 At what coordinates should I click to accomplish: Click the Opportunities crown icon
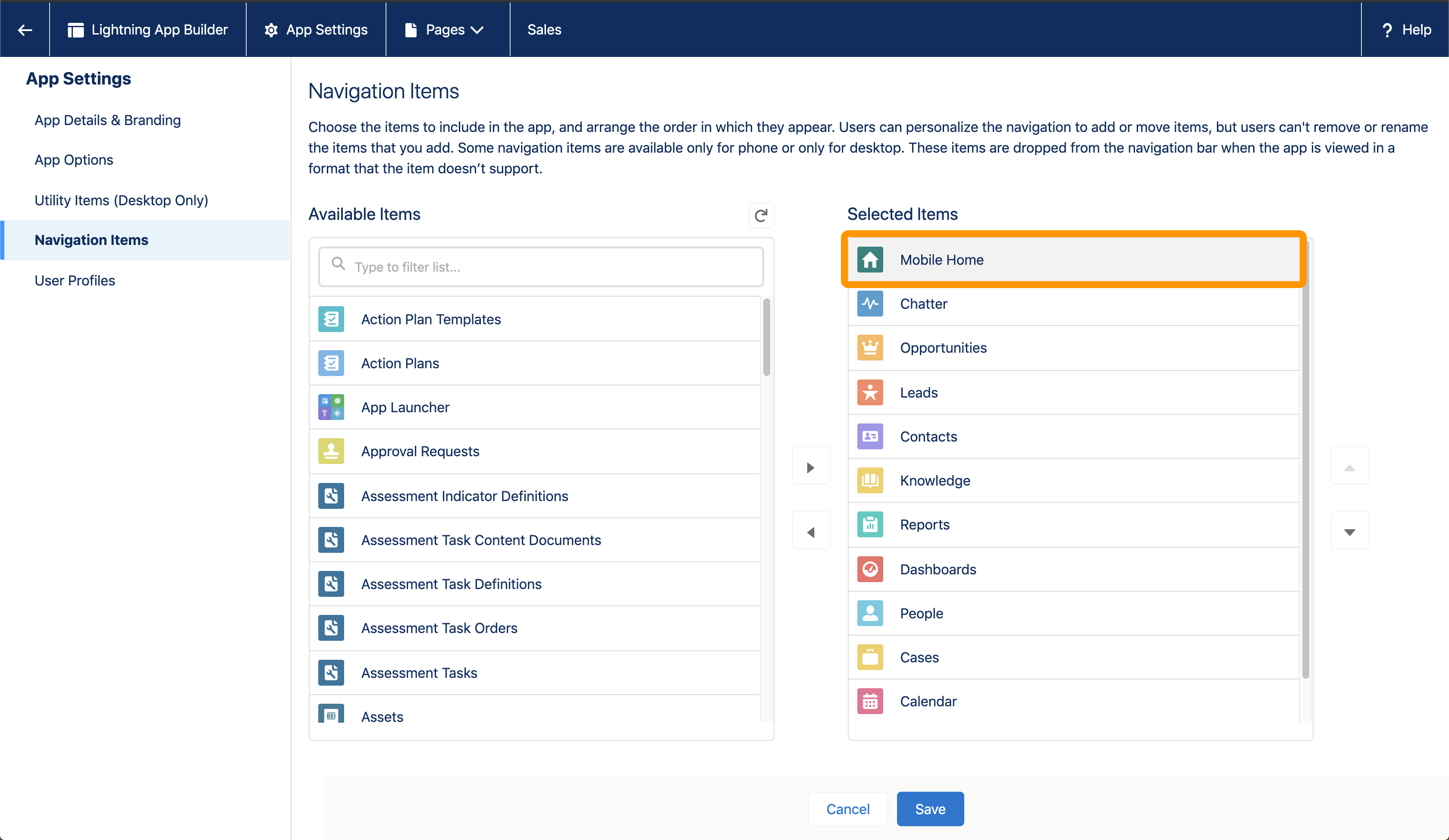click(x=870, y=348)
